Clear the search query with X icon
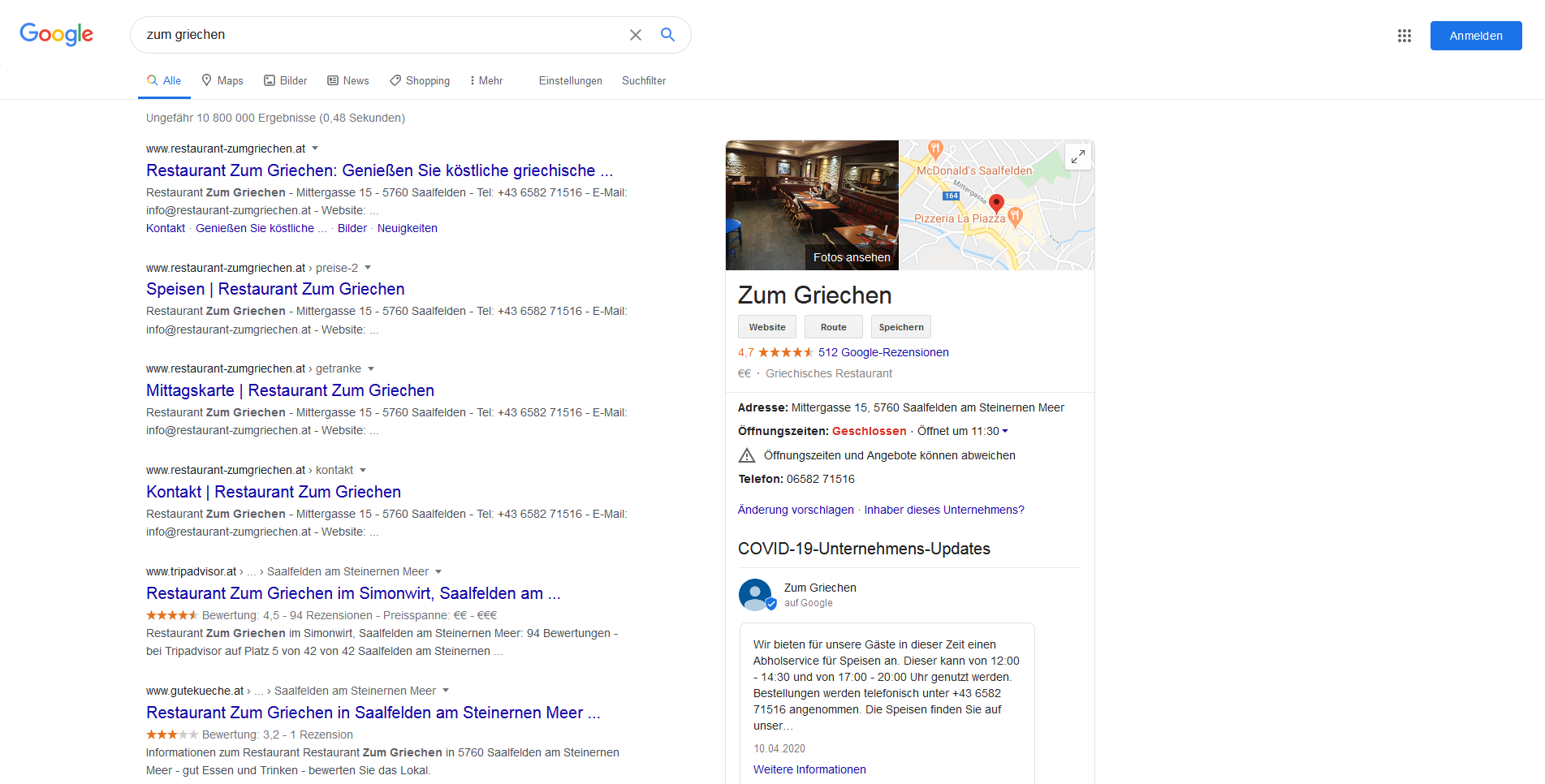 tap(636, 35)
